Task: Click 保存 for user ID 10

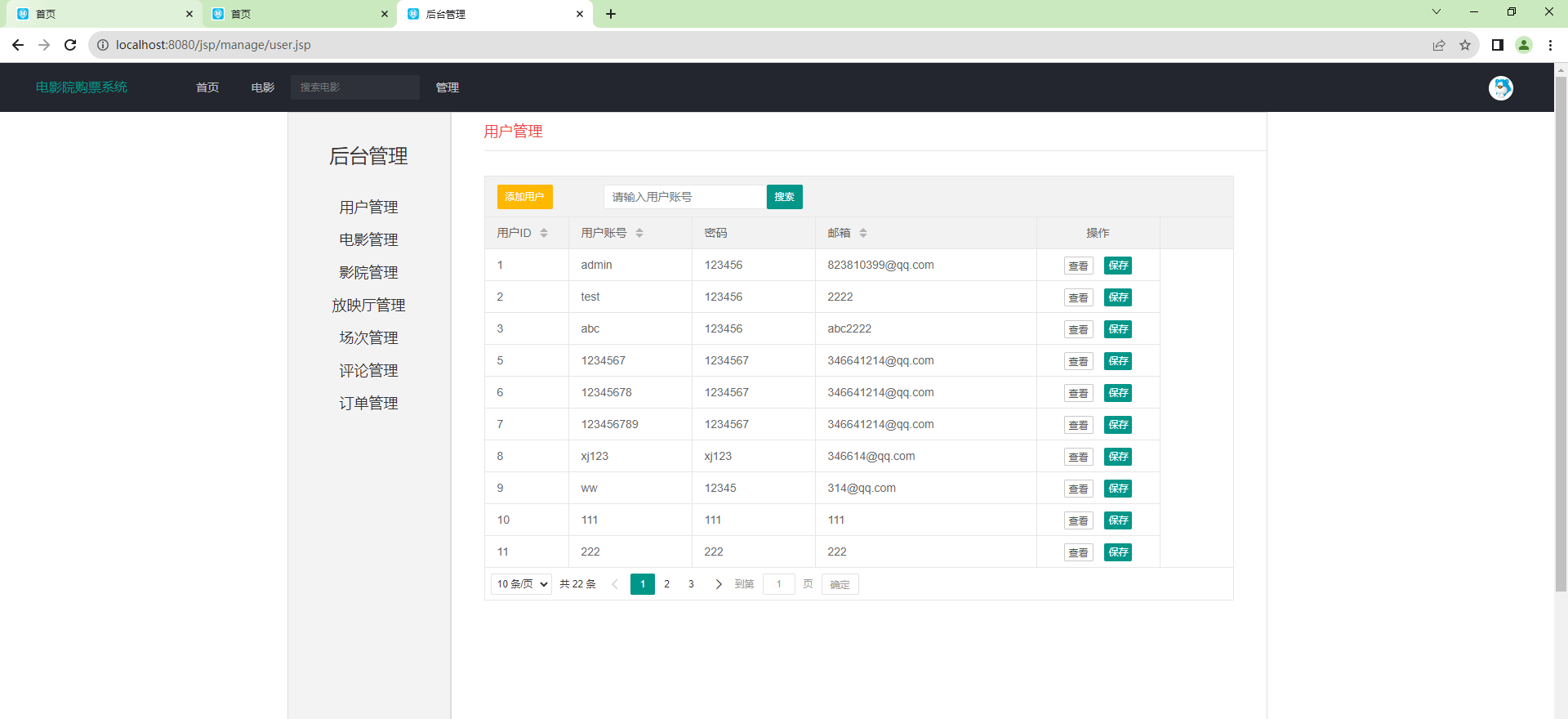Action: pyautogui.click(x=1118, y=520)
